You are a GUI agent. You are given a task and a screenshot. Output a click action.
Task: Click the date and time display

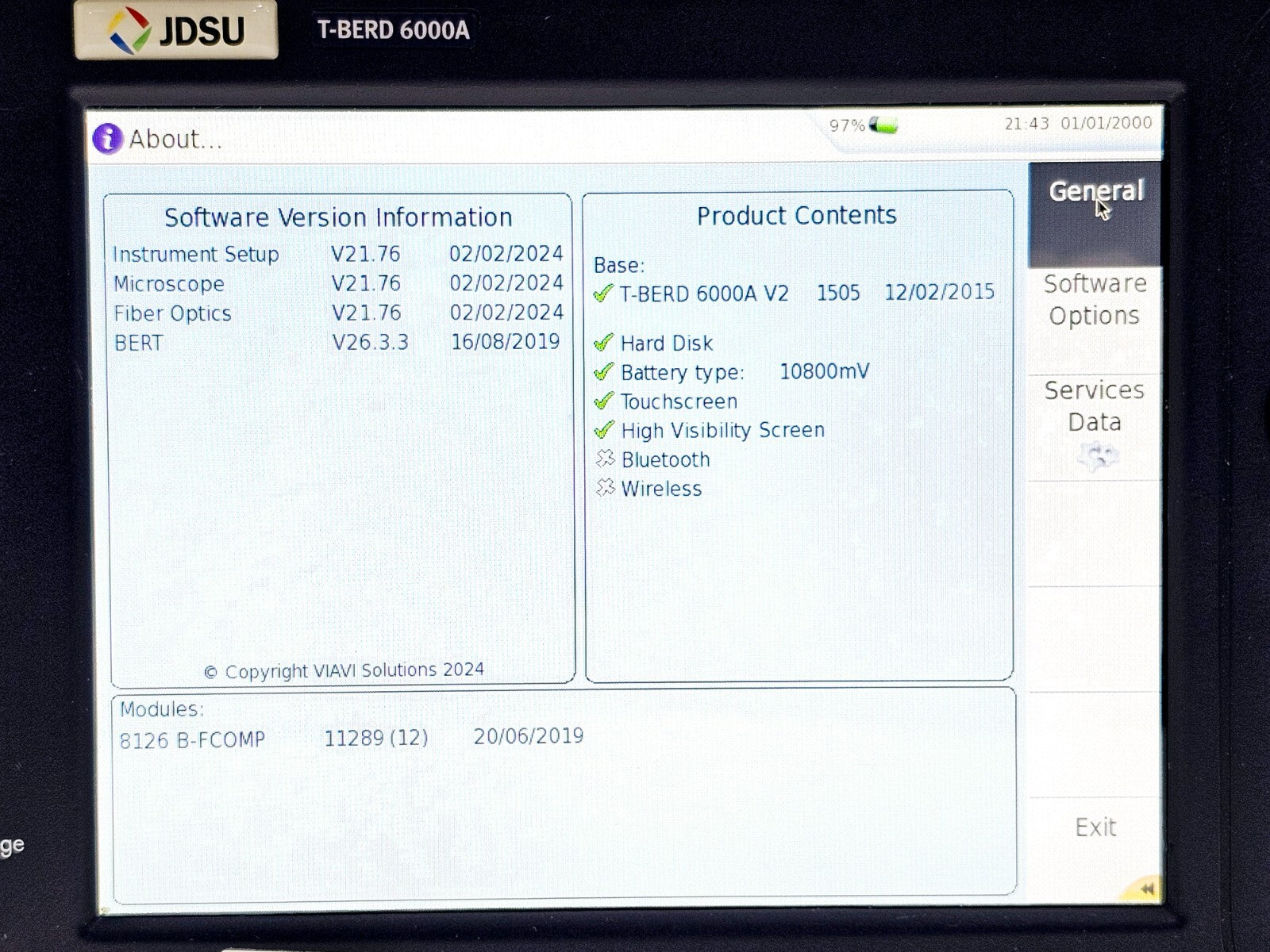tap(1077, 123)
